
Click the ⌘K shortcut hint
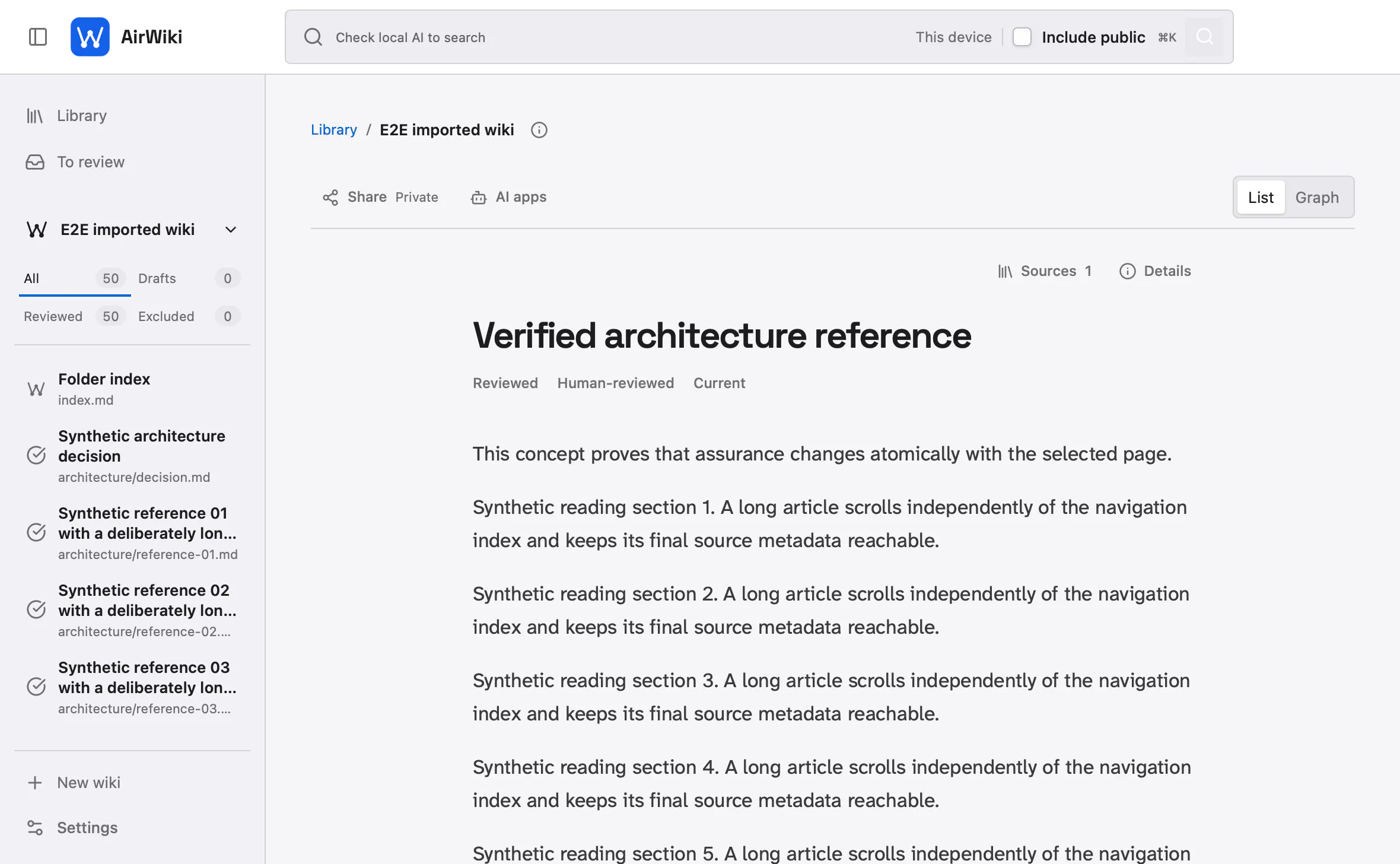[x=1167, y=37]
